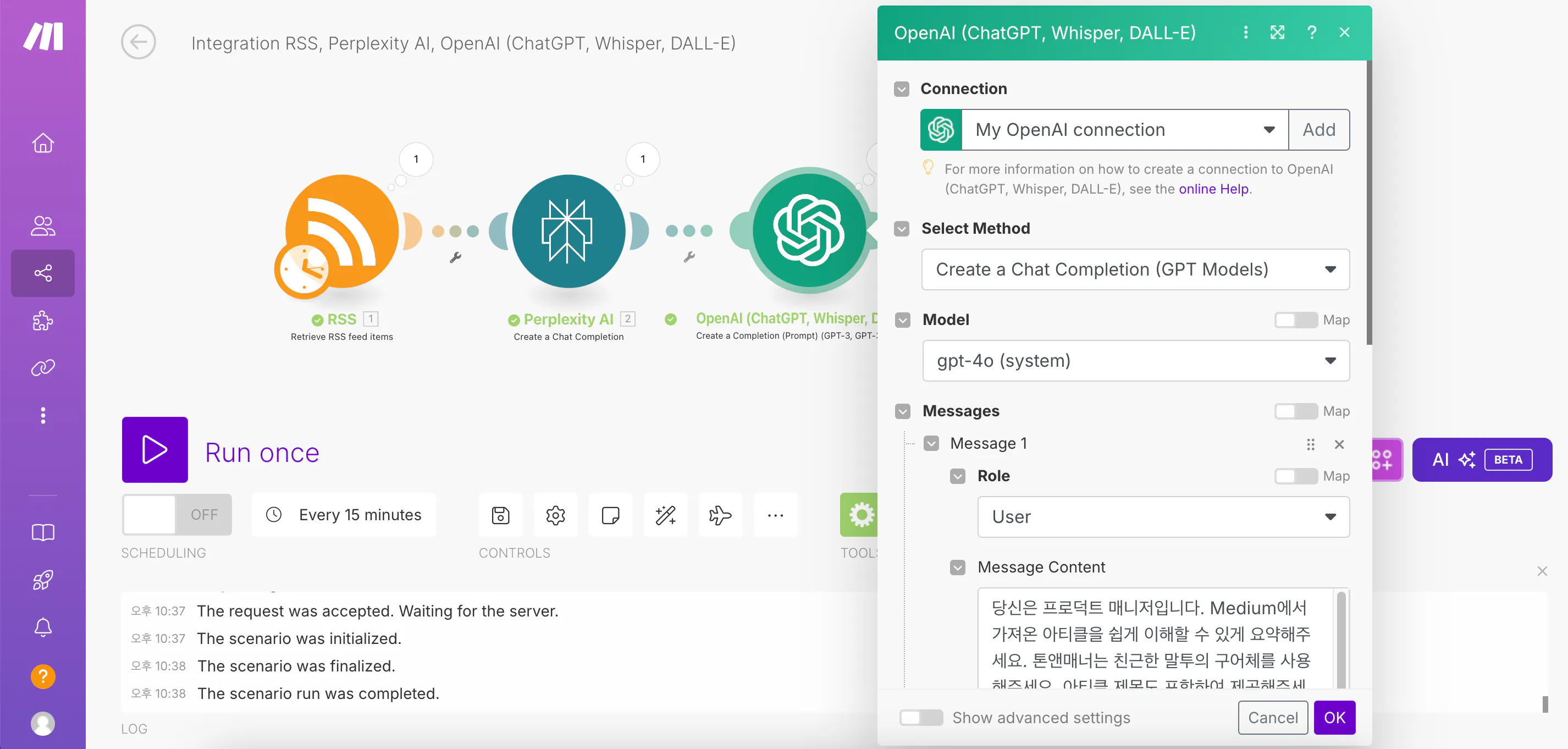Toggle the scenario scheduling OFF switch
Viewport: 1568px width, 749px height.
176,515
